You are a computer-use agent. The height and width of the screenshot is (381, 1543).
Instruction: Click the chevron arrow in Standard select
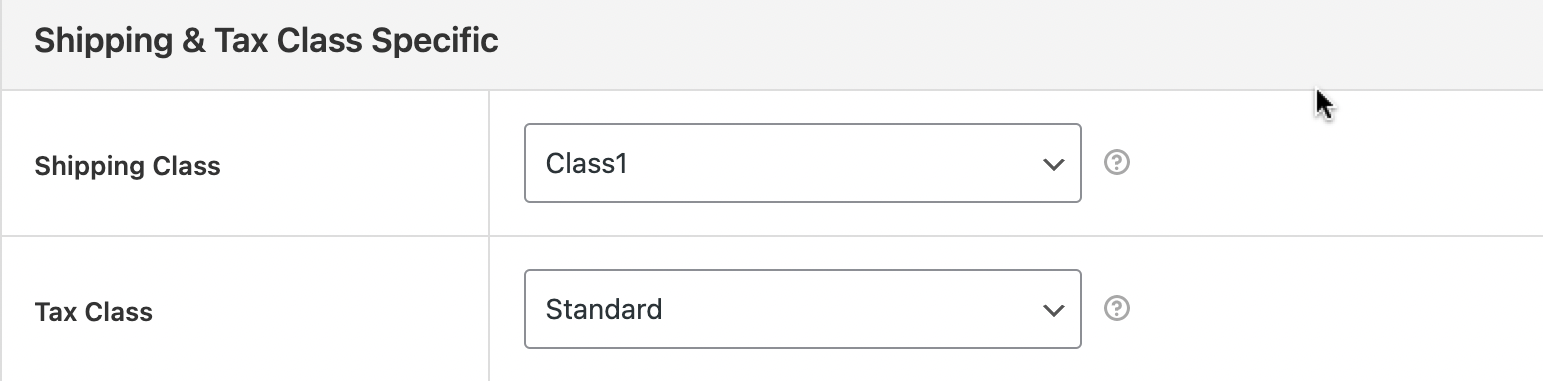pos(1053,310)
